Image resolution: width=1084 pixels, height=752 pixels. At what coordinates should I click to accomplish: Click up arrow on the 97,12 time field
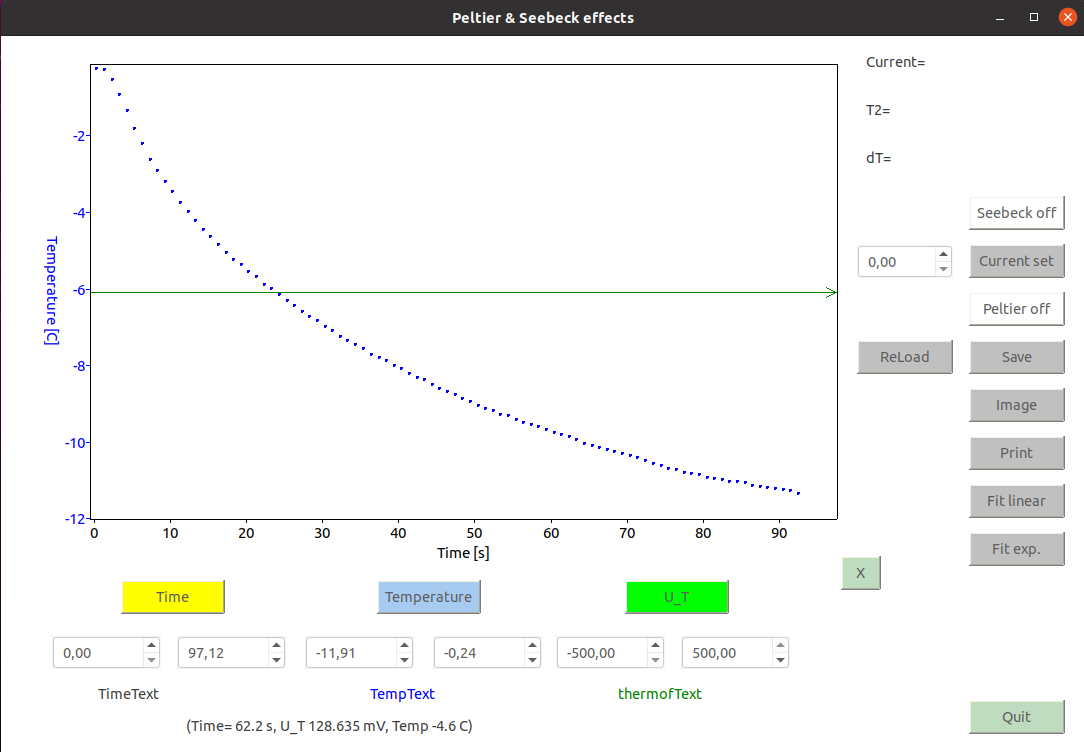276,646
